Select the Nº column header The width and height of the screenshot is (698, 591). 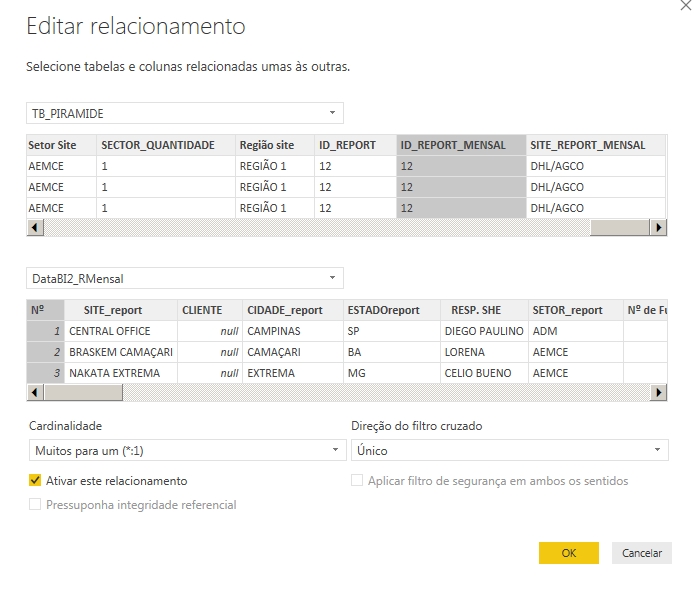[45, 310]
